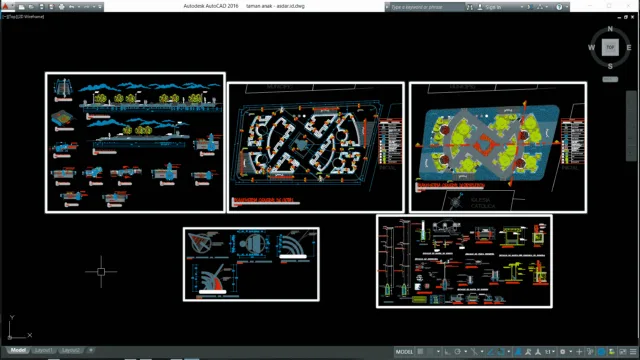This screenshot has width=640, height=360.
Task: Minimize the drawing document window
Action: pyautogui.click(x=619, y=17)
